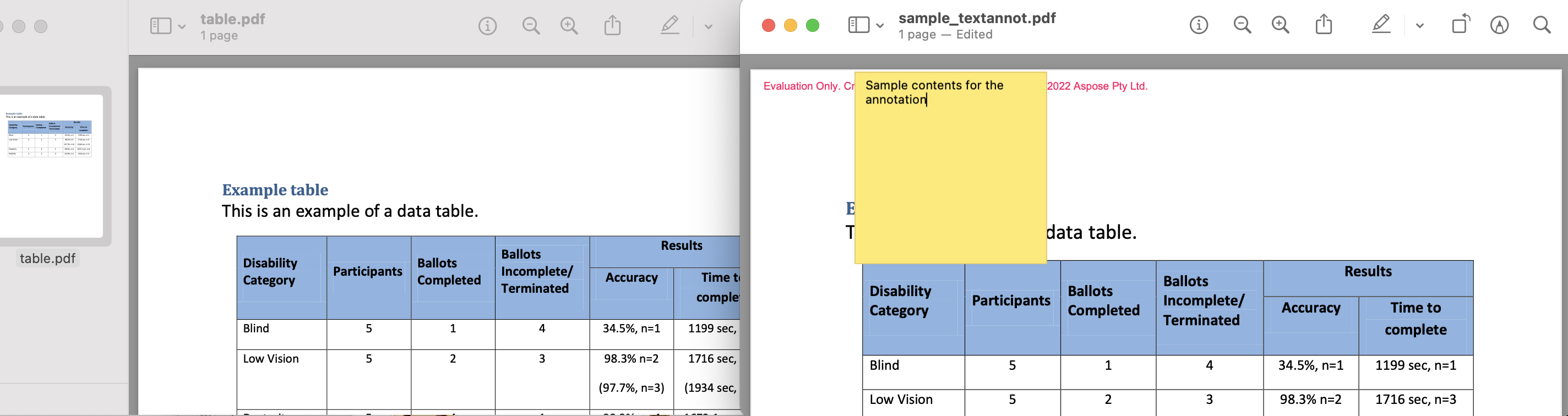
Task: Open Get Info for sample_textannot.pdf
Action: pyautogui.click(x=1199, y=25)
